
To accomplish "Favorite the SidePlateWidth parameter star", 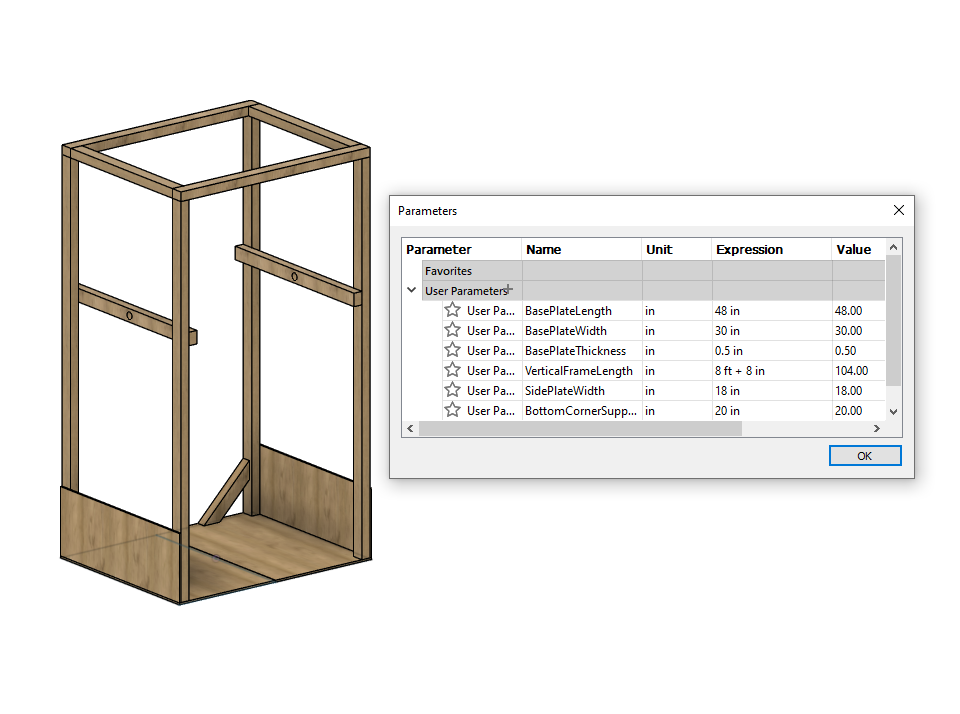I will point(452,390).
